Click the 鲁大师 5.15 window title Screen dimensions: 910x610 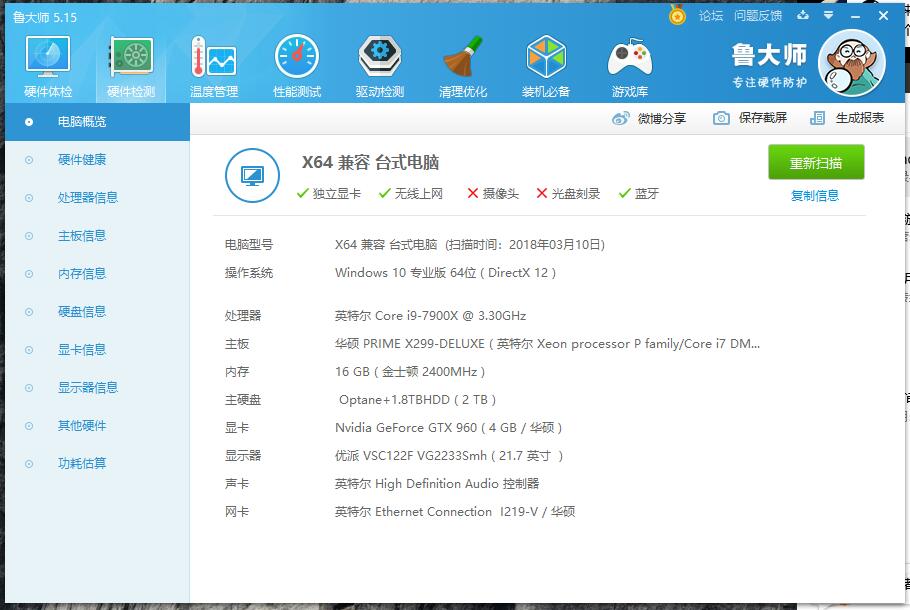[x=45, y=17]
